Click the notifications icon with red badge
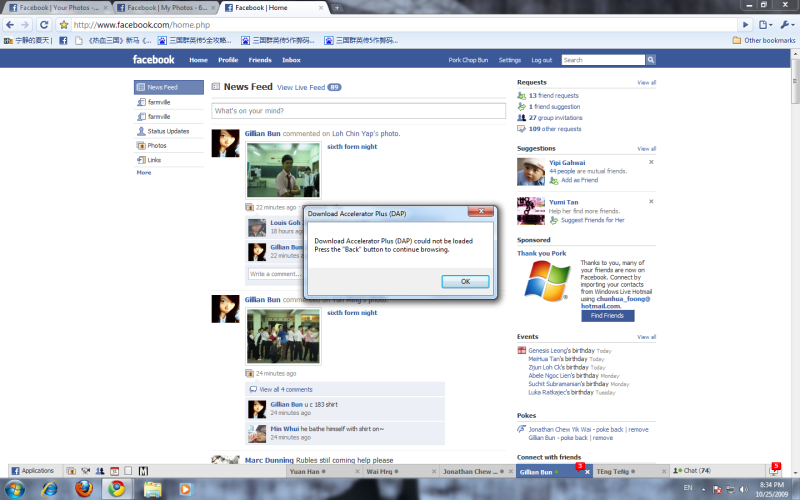This screenshot has width=800, height=500. tap(774, 470)
